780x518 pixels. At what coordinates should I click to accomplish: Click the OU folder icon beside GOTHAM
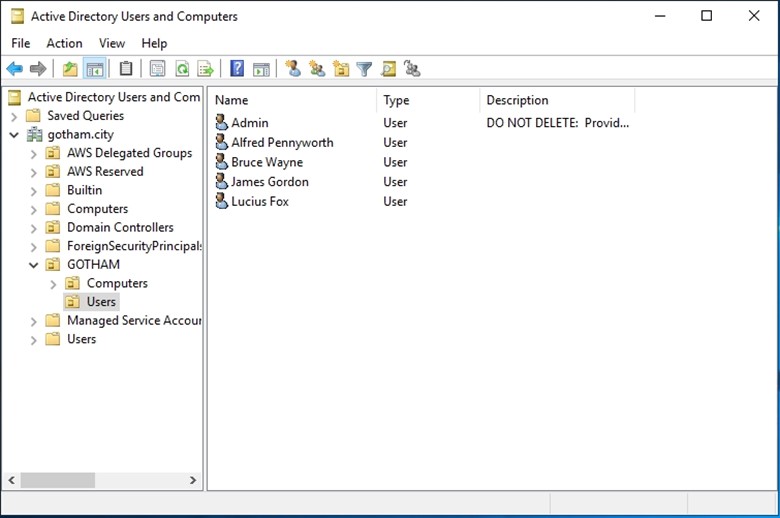click(x=53, y=264)
